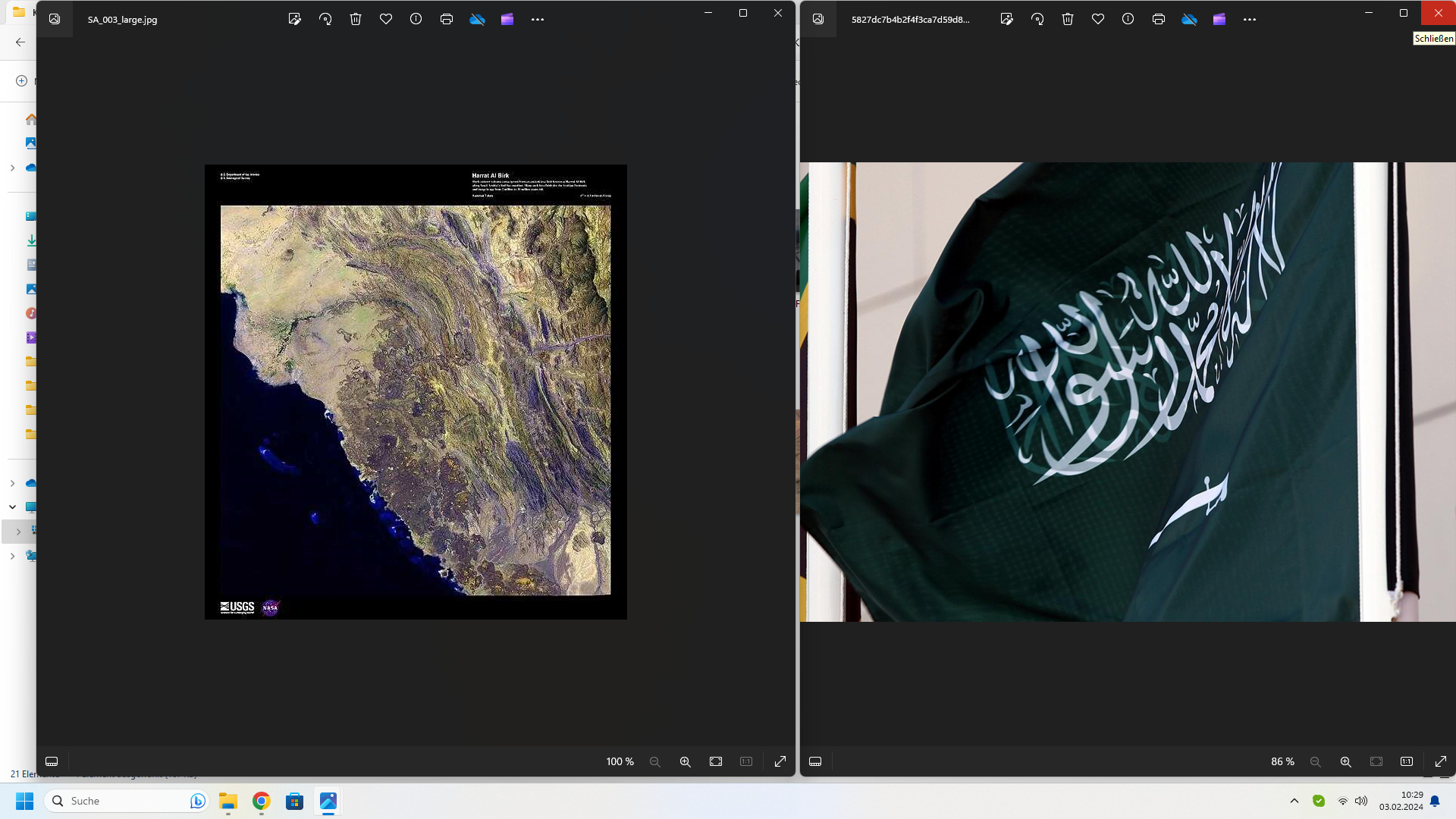Zoom out in SA_003_large window
The image size is (1456, 819).
coord(655,761)
